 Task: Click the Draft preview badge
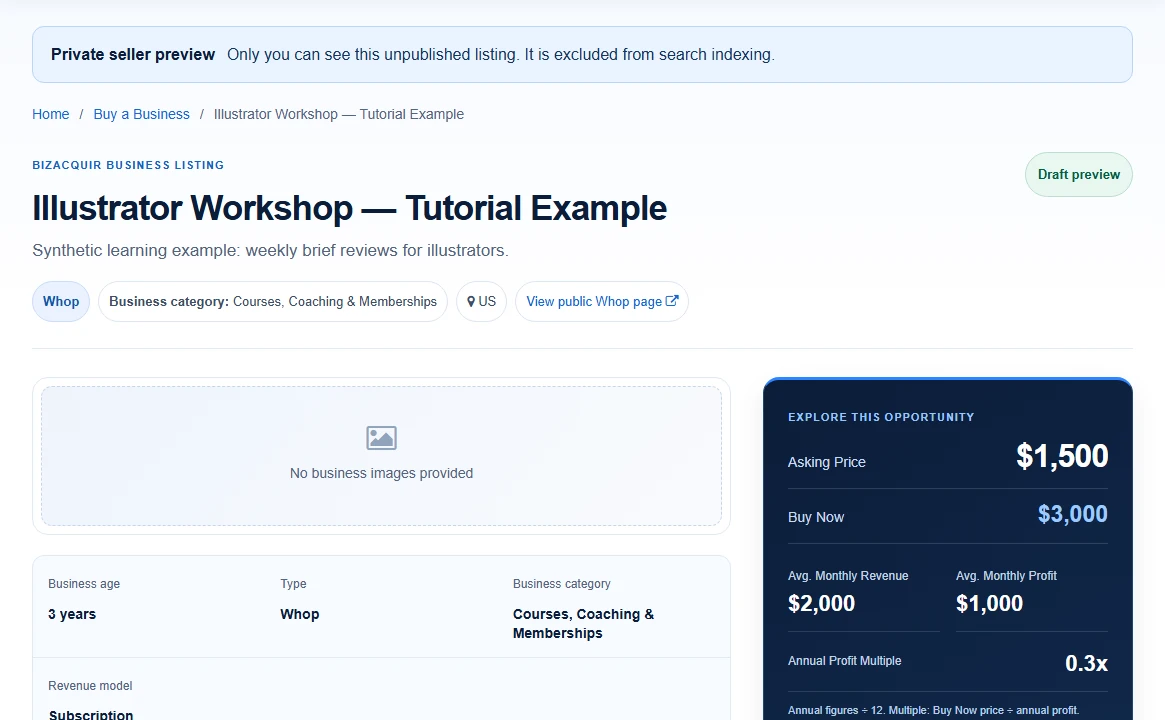(1079, 175)
